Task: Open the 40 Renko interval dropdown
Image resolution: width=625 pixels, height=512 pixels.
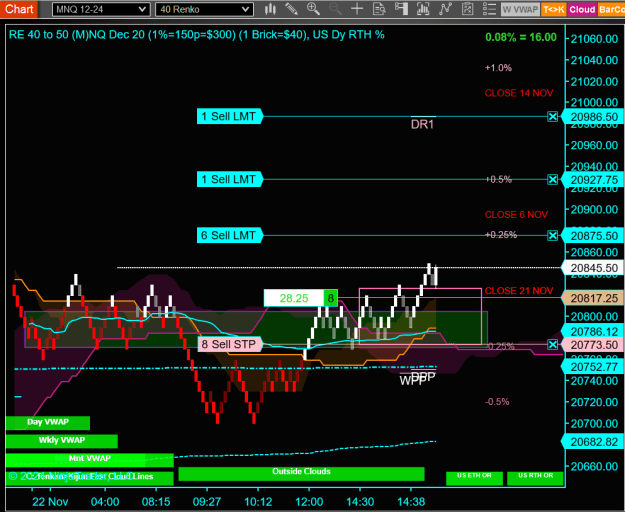Action: pos(204,9)
